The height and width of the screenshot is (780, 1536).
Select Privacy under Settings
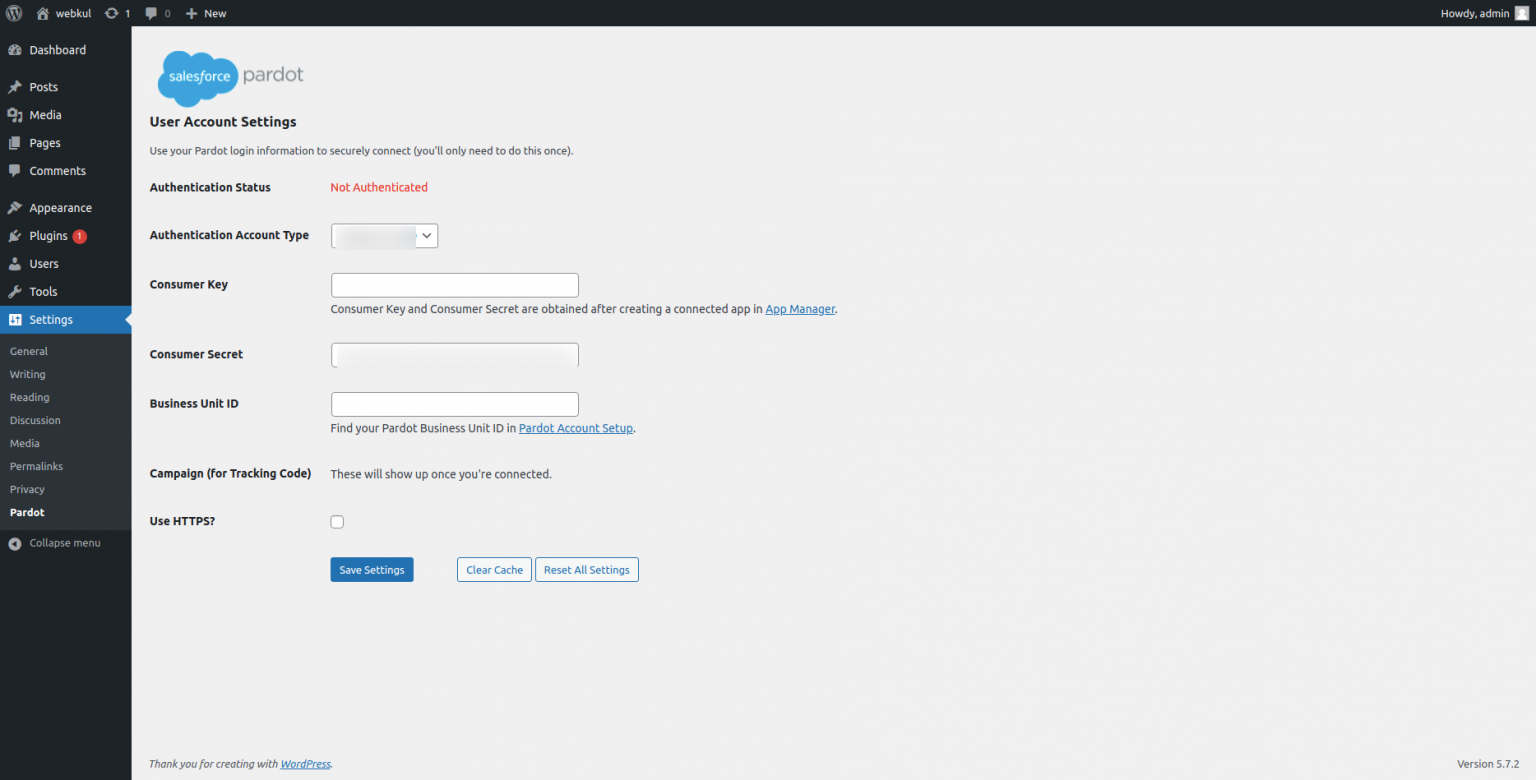tap(28, 489)
